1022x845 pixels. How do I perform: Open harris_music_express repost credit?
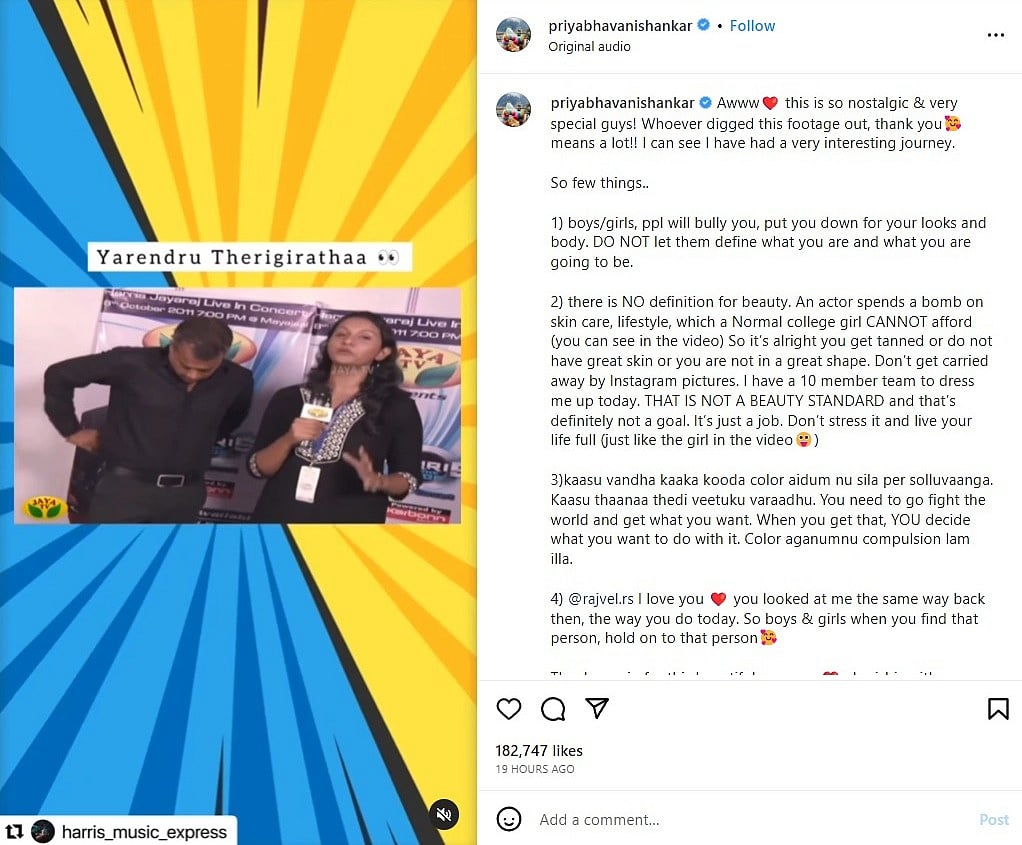pos(144,832)
